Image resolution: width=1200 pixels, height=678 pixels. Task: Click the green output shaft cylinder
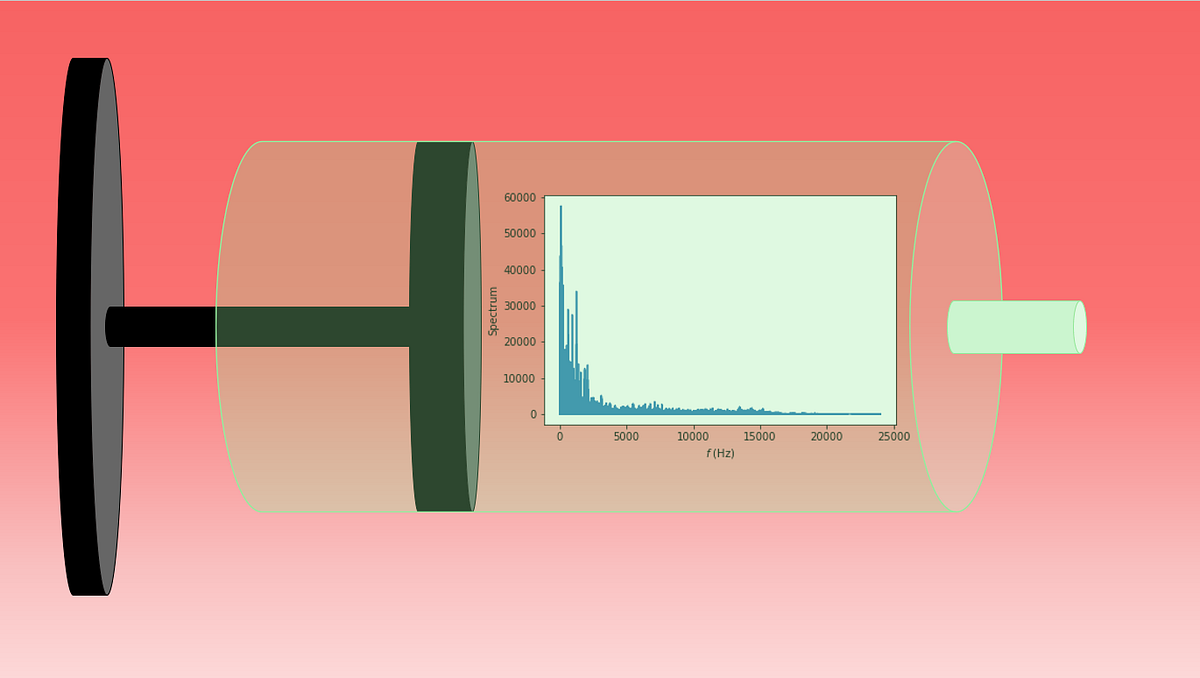coord(1015,325)
